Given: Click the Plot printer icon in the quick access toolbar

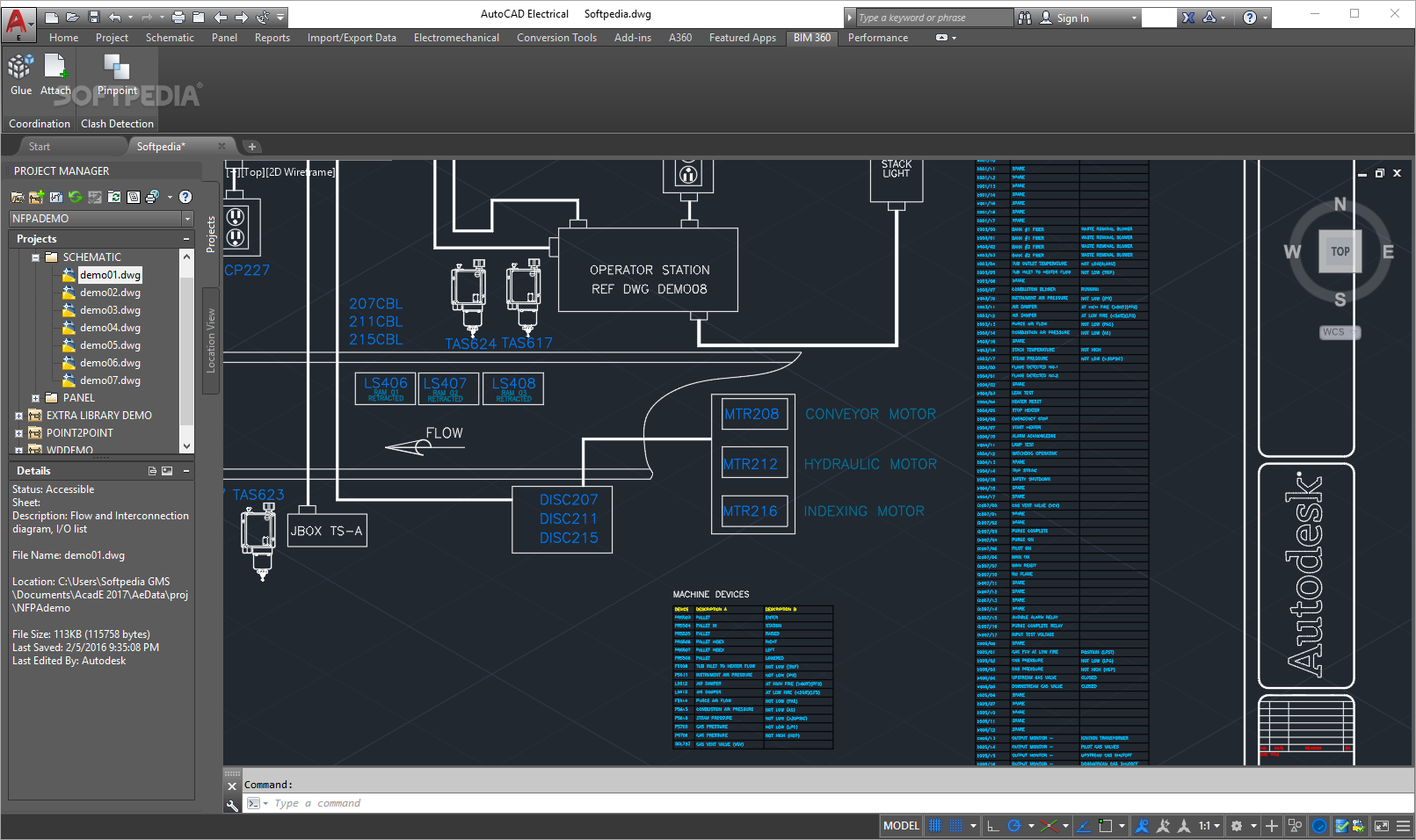Looking at the screenshot, I should pyautogui.click(x=178, y=18).
